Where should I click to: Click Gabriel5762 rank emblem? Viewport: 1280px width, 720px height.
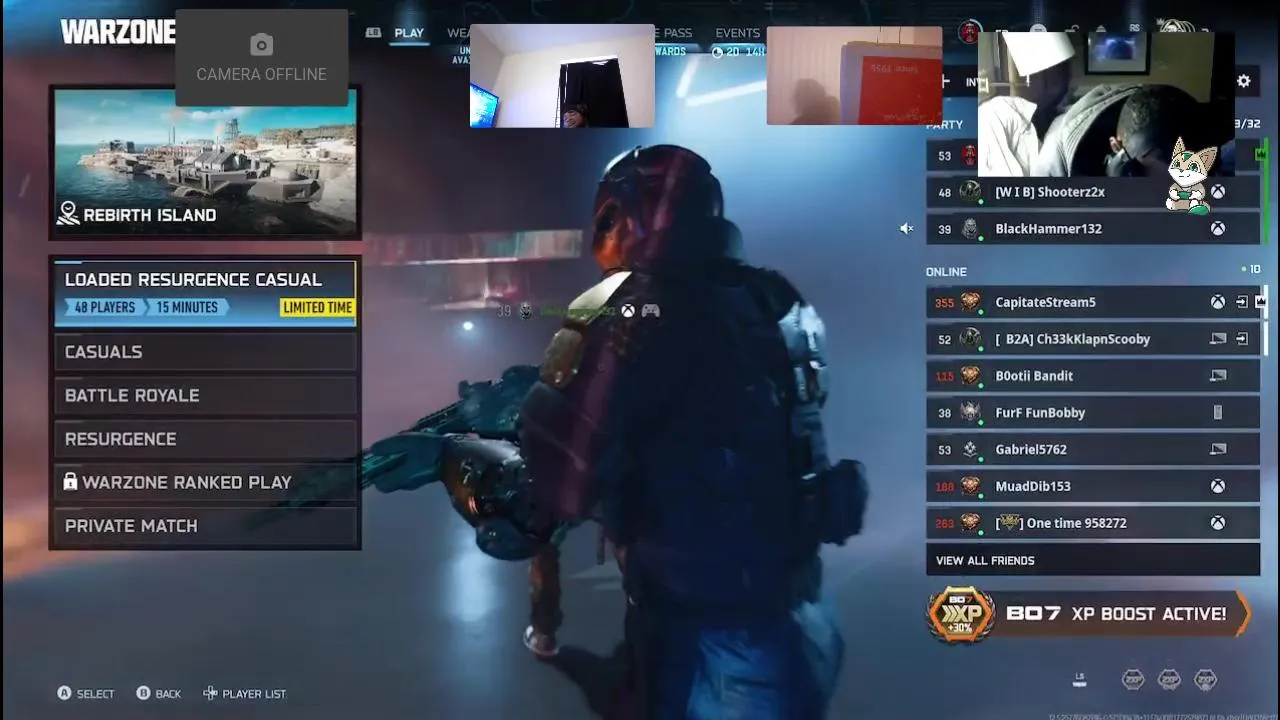[x=970, y=450]
